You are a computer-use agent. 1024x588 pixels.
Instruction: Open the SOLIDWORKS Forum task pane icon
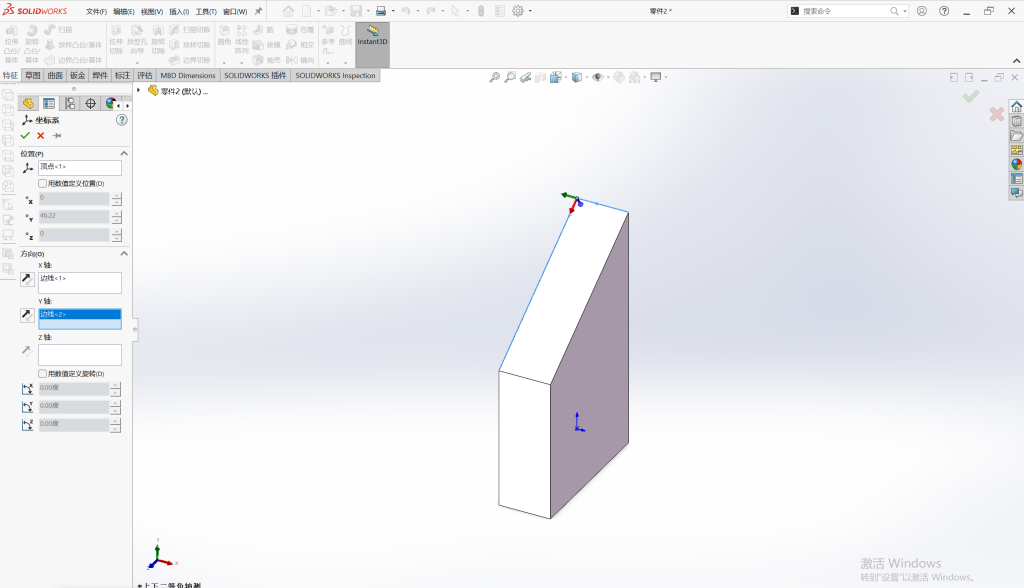coord(1016,193)
